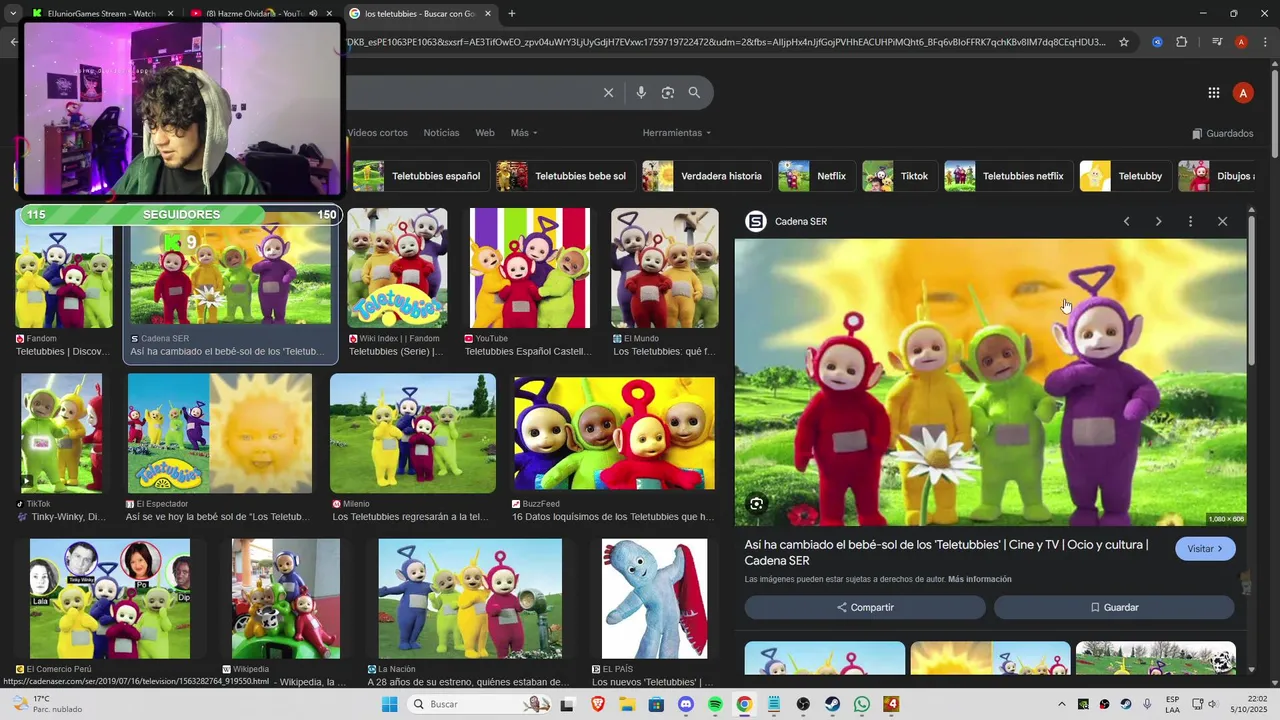Open Discord from taskbar
The width and height of the screenshot is (1280, 720).
(686, 704)
